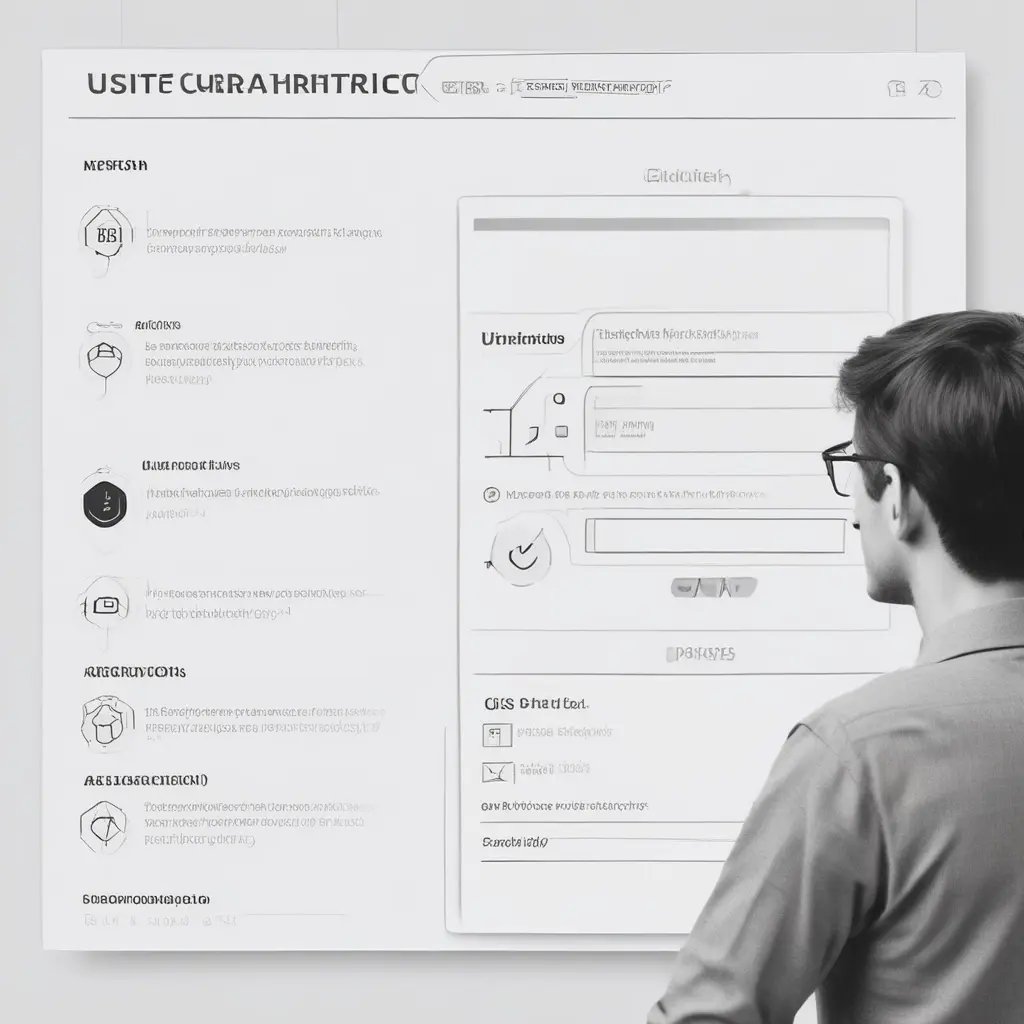Click the large round checkmark icon
Viewport: 1024px width, 1024px height.
(x=521, y=549)
